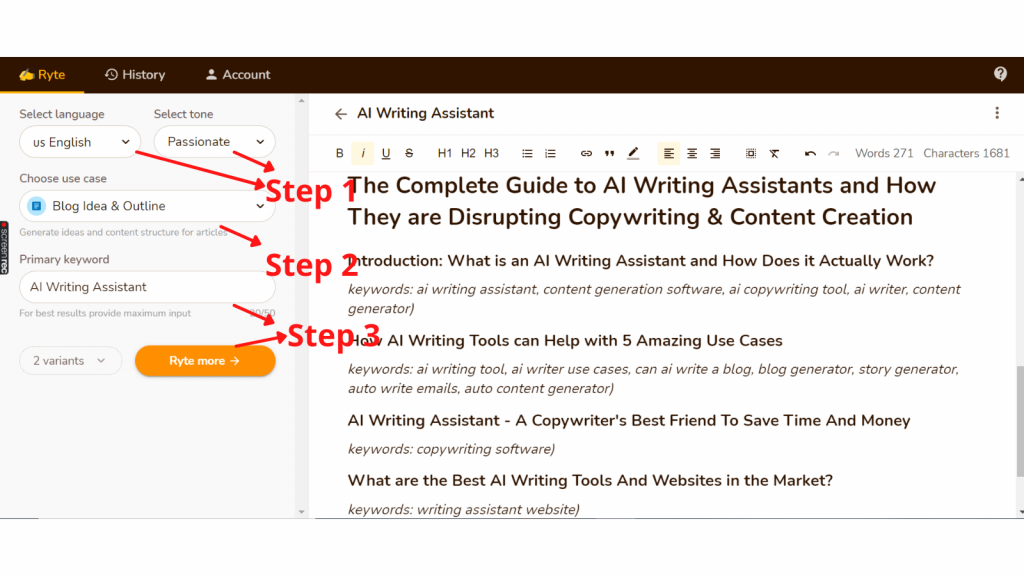Open the 2 variants dropdown
Image resolution: width=1024 pixels, height=576 pixels.
coord(71,360)
